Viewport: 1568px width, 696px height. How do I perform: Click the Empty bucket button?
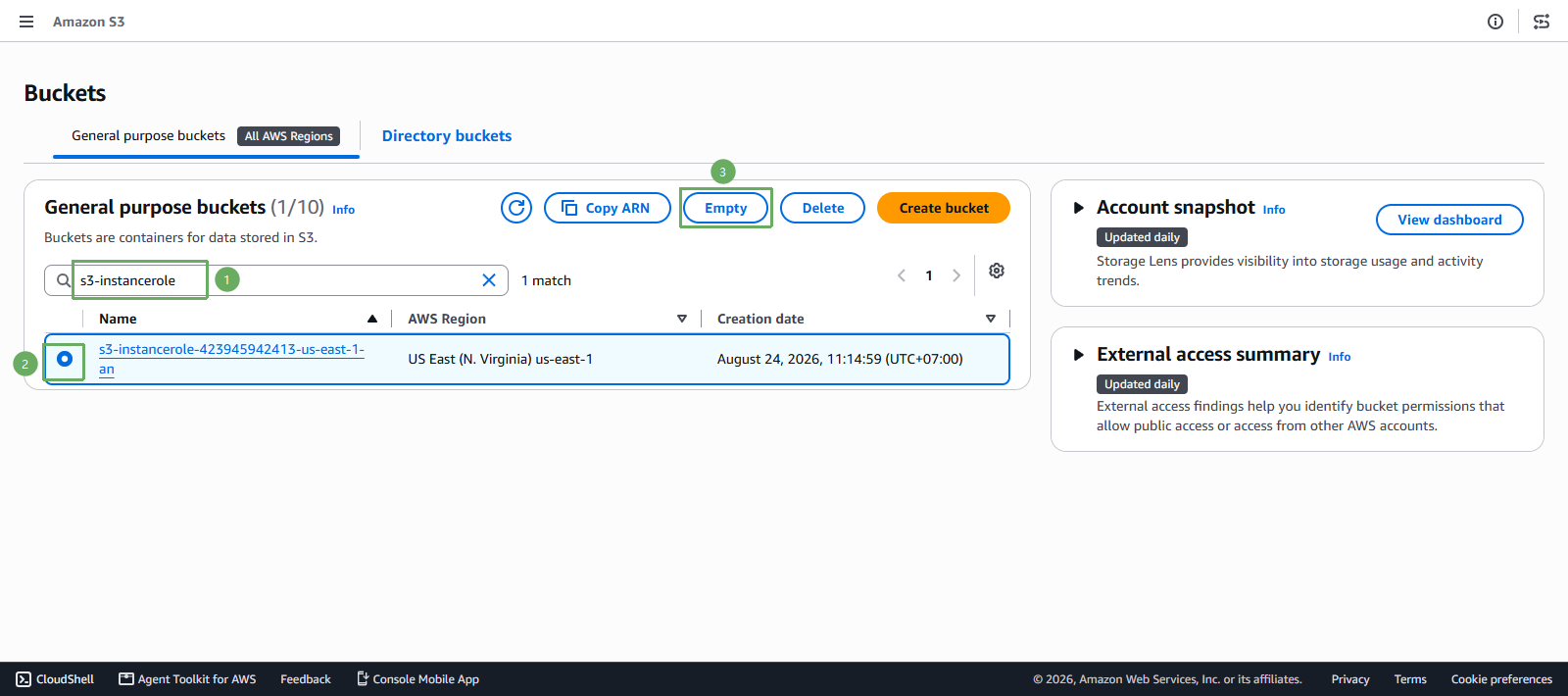[x=725, y=208]
